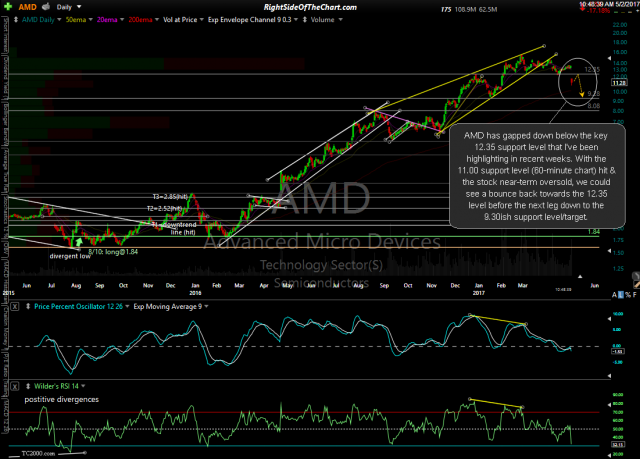Click the AMD gapped down commentary note
Image resolution: width=640 pixels, height=459 pixels.
[x=537, y=176]
